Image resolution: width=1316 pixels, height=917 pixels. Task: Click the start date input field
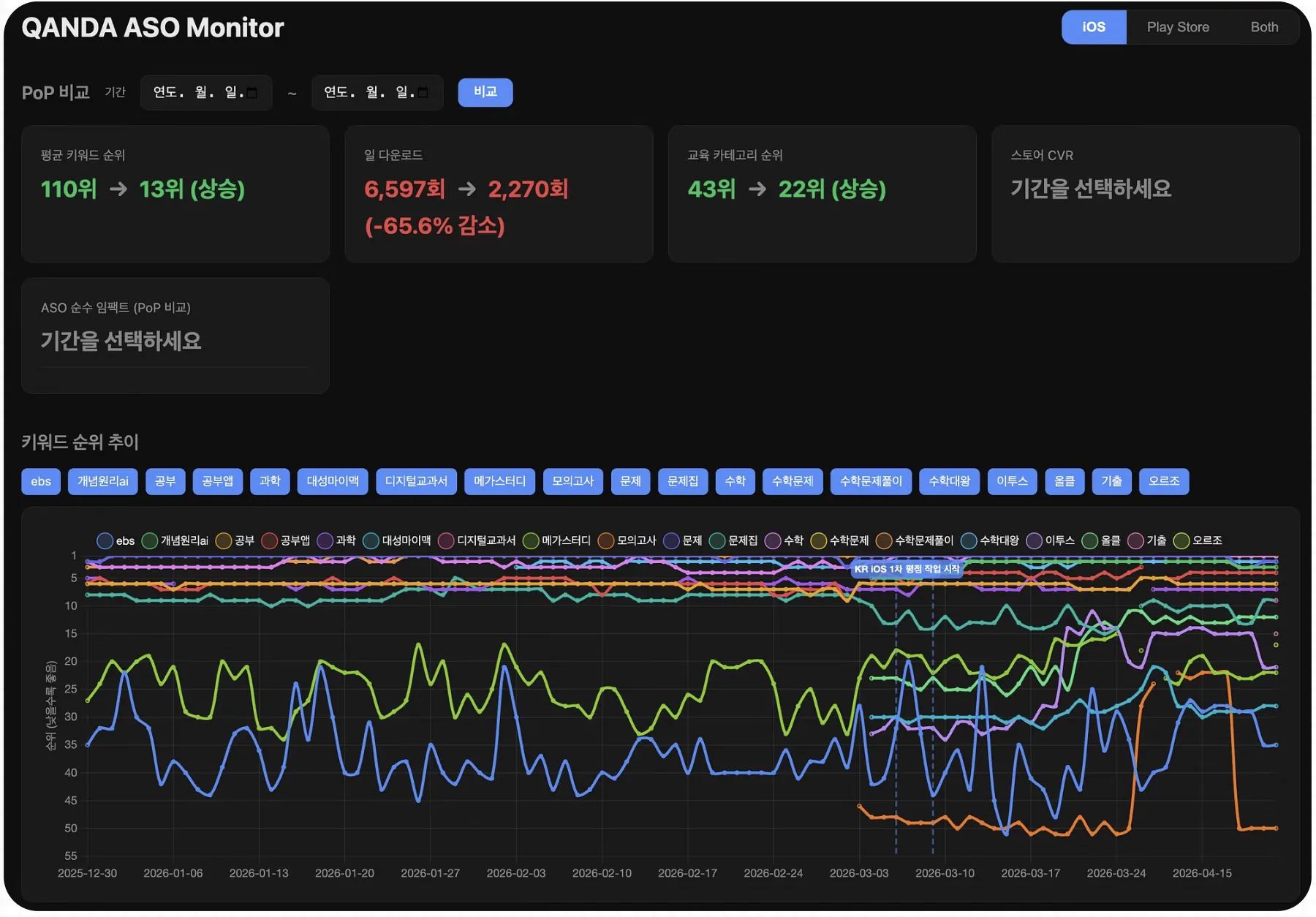click(x=205, y=92)
